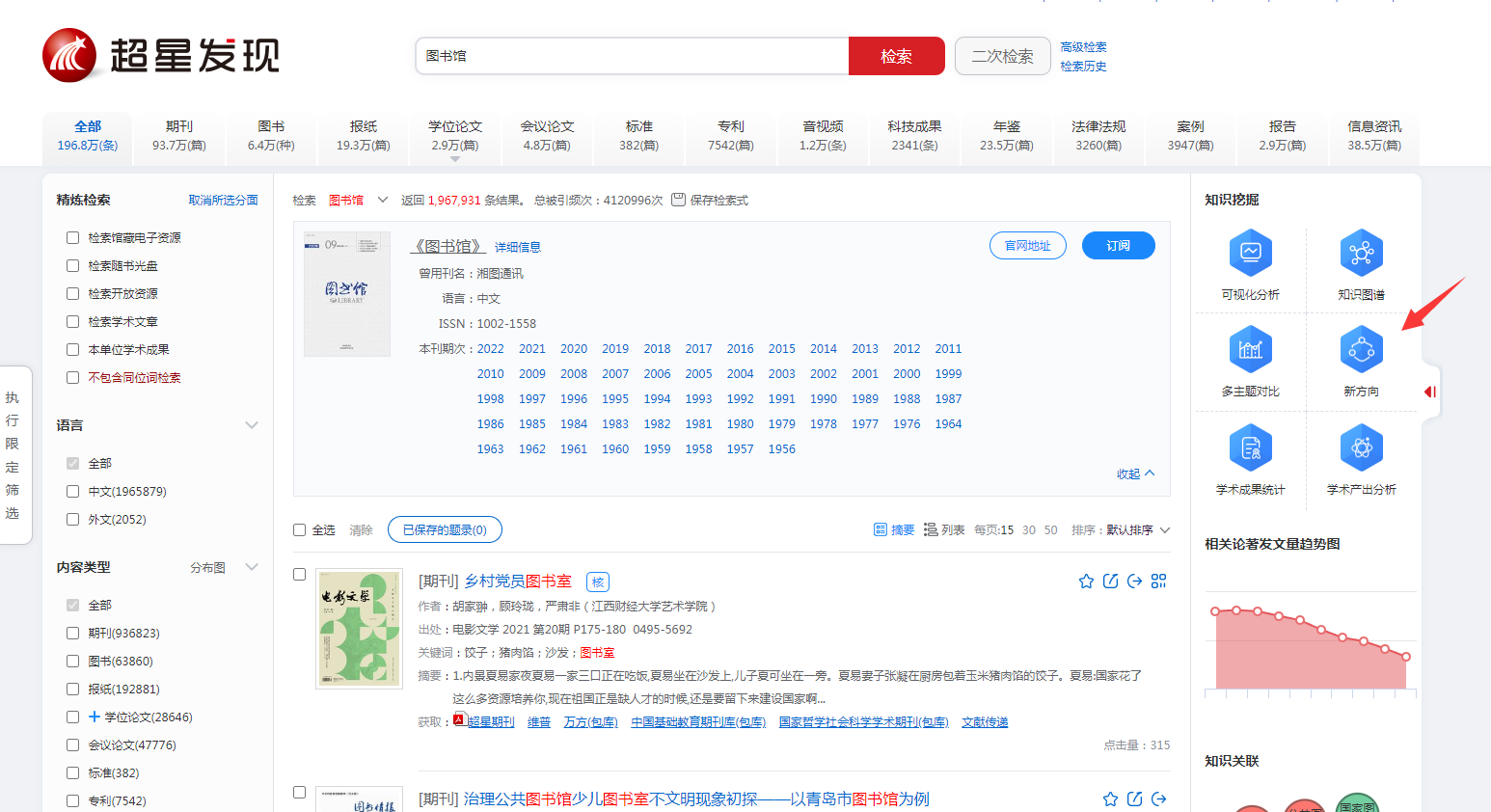Click the share arrow icon for 乡村党员图书室
The height and width of the screenshot is (812, 1491).
point(1134,581)
